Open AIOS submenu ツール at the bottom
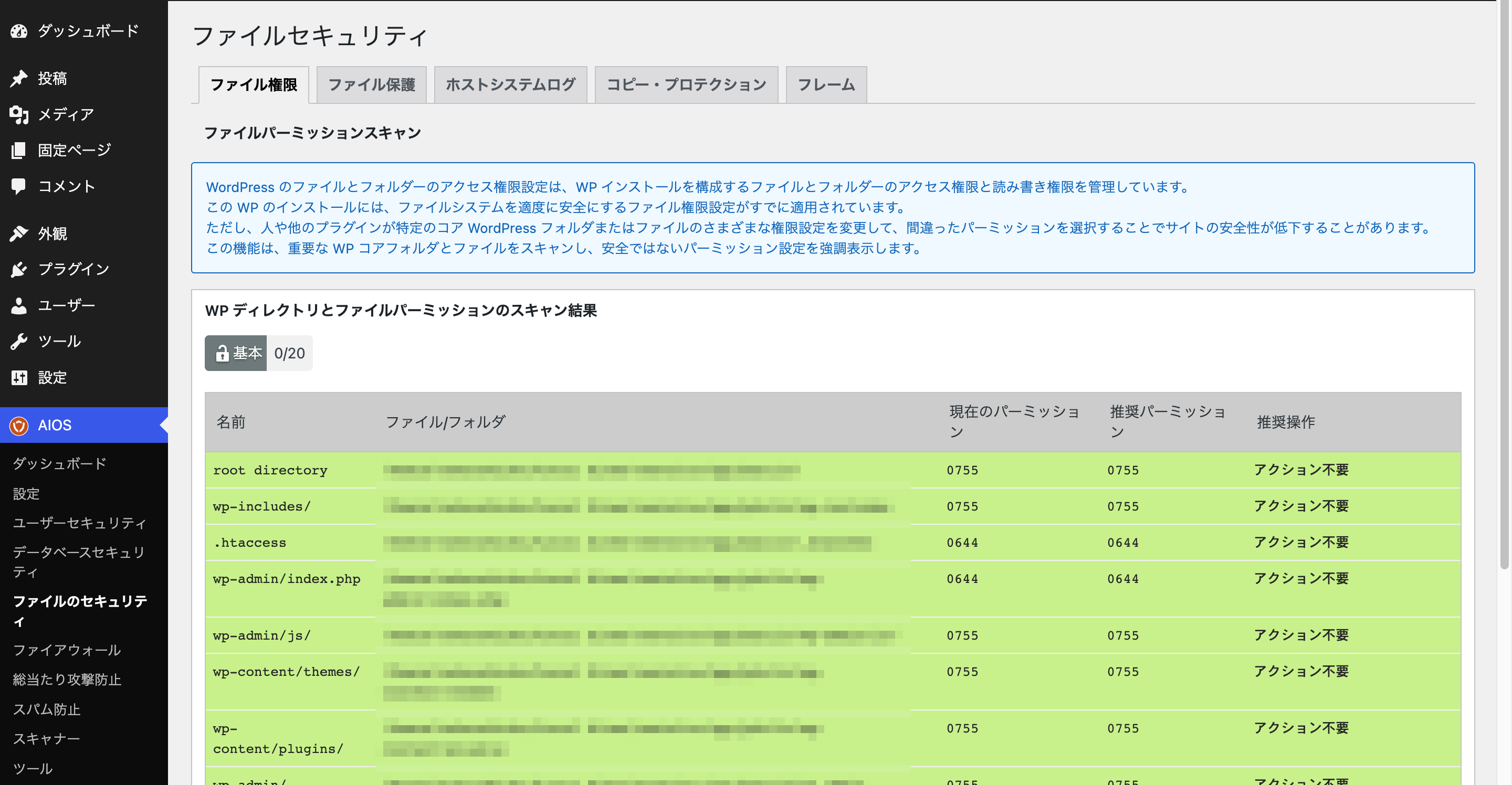The width and height of the screenshot is (1512, 785). (33, 769)
